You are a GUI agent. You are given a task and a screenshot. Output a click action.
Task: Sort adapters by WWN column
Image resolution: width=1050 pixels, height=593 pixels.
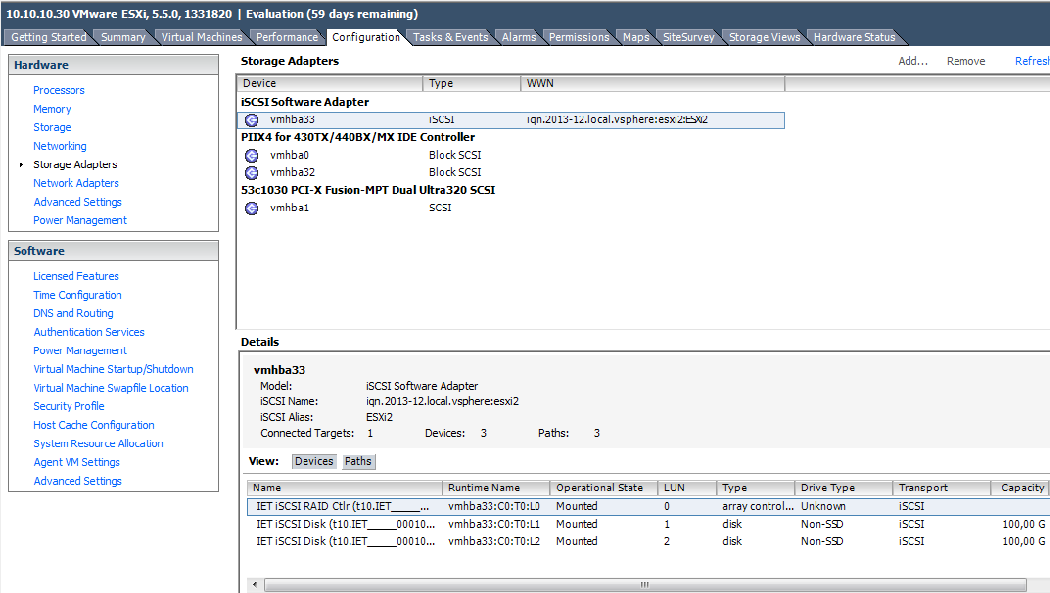tap(652, 83)
